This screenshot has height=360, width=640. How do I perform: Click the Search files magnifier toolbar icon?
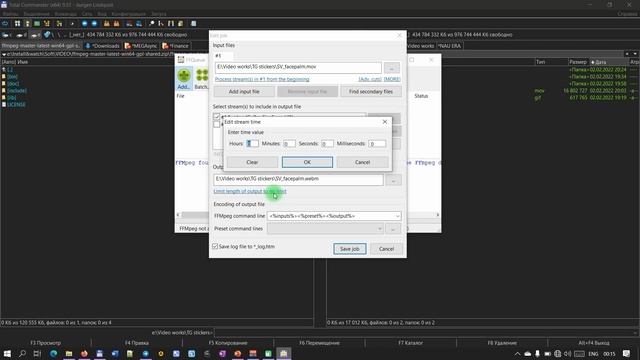[151, 24]
